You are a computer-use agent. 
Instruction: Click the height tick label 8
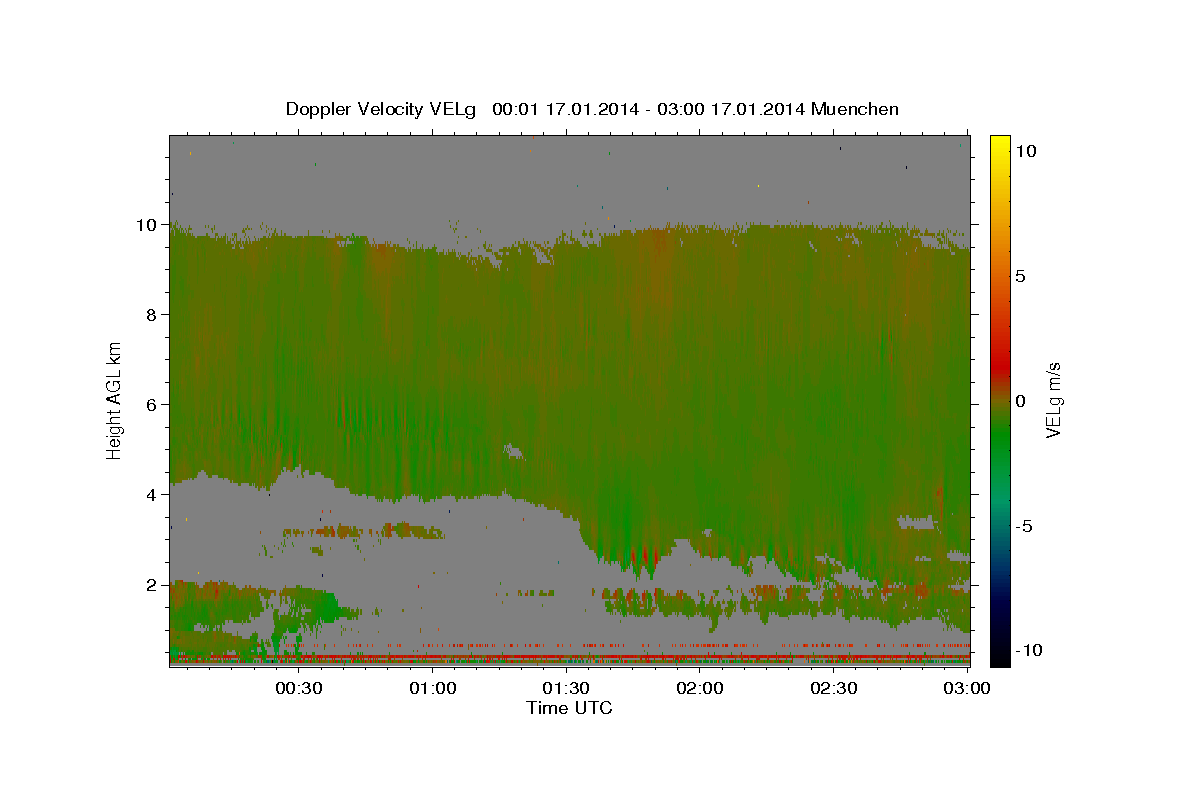pyautogui.click(x=154, y=315)
